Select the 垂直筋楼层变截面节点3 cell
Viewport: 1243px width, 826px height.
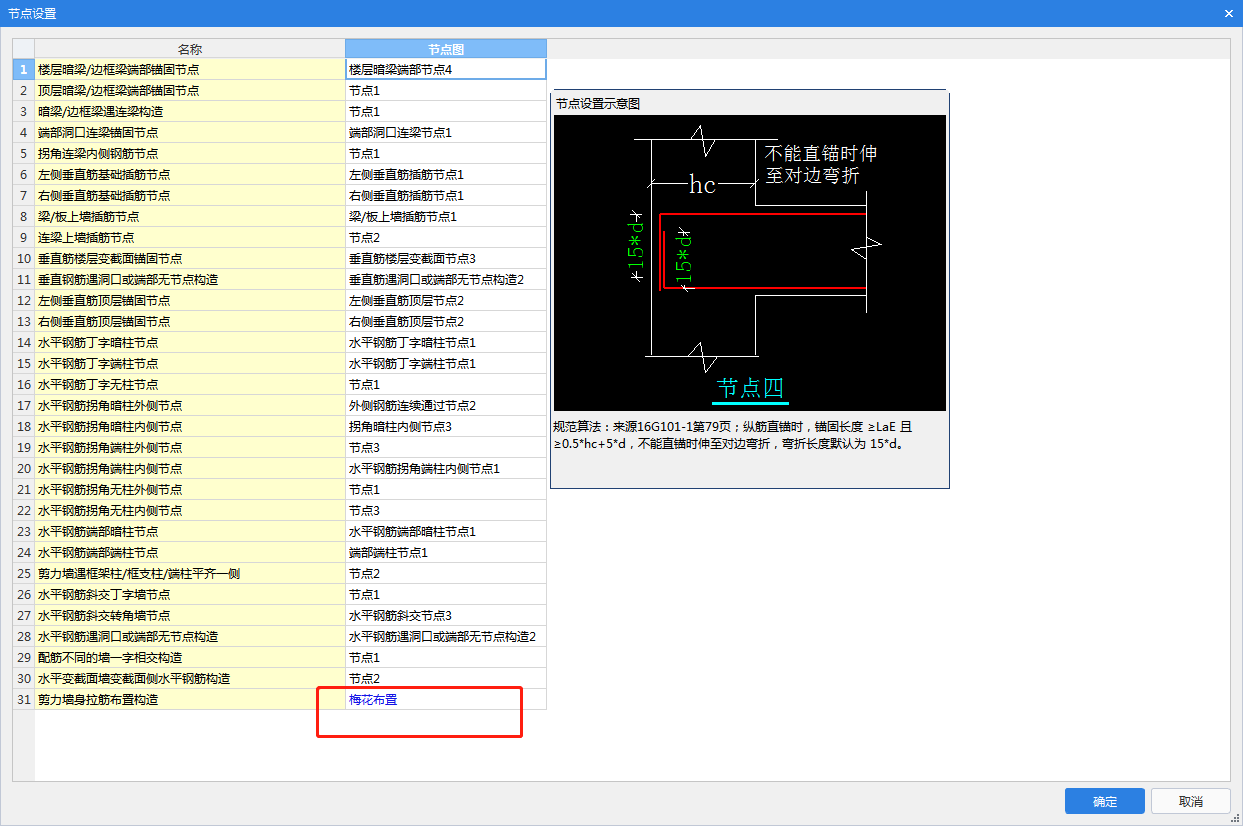(x=446, y=259)
